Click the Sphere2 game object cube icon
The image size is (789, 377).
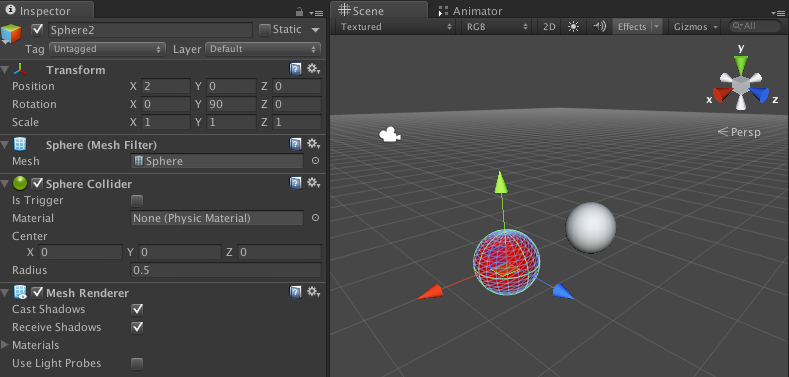click(x=11, y=33)
